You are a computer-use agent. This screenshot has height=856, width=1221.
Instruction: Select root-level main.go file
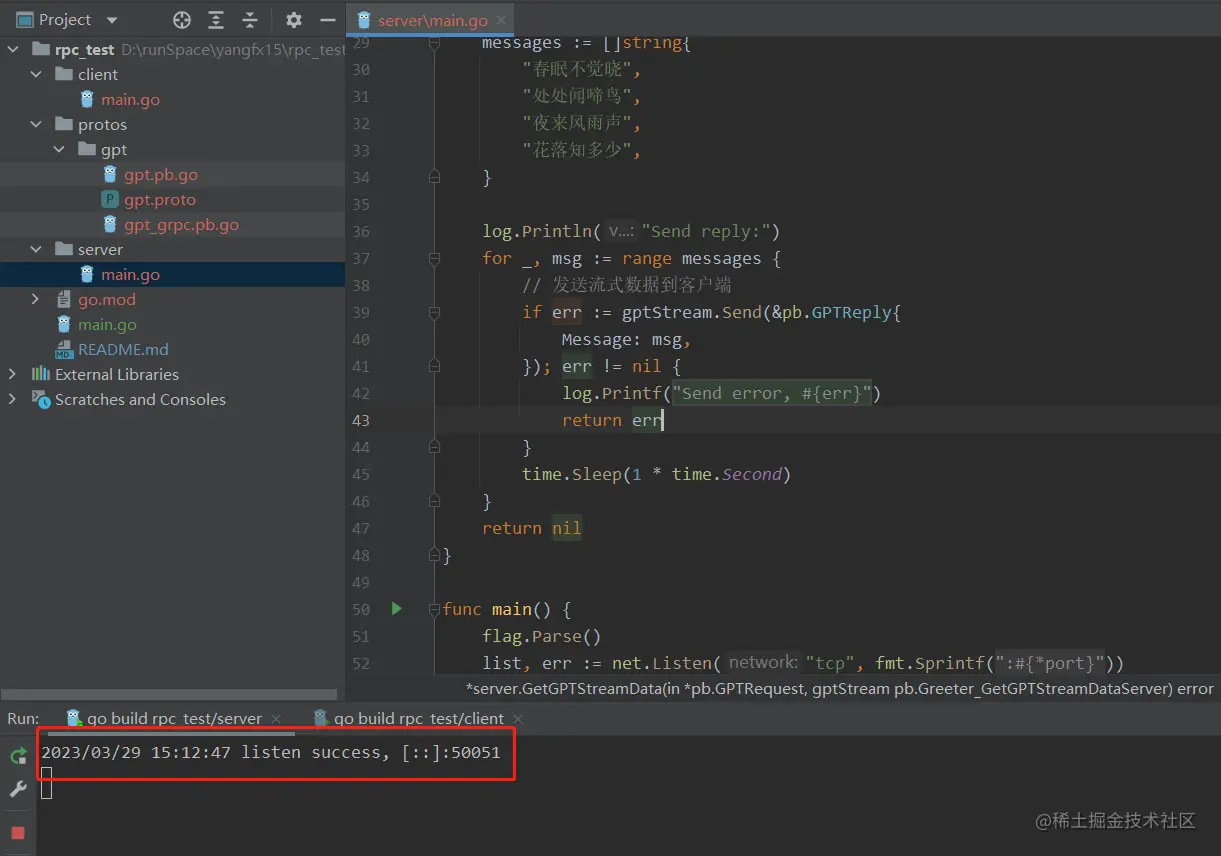coord(107,324)
